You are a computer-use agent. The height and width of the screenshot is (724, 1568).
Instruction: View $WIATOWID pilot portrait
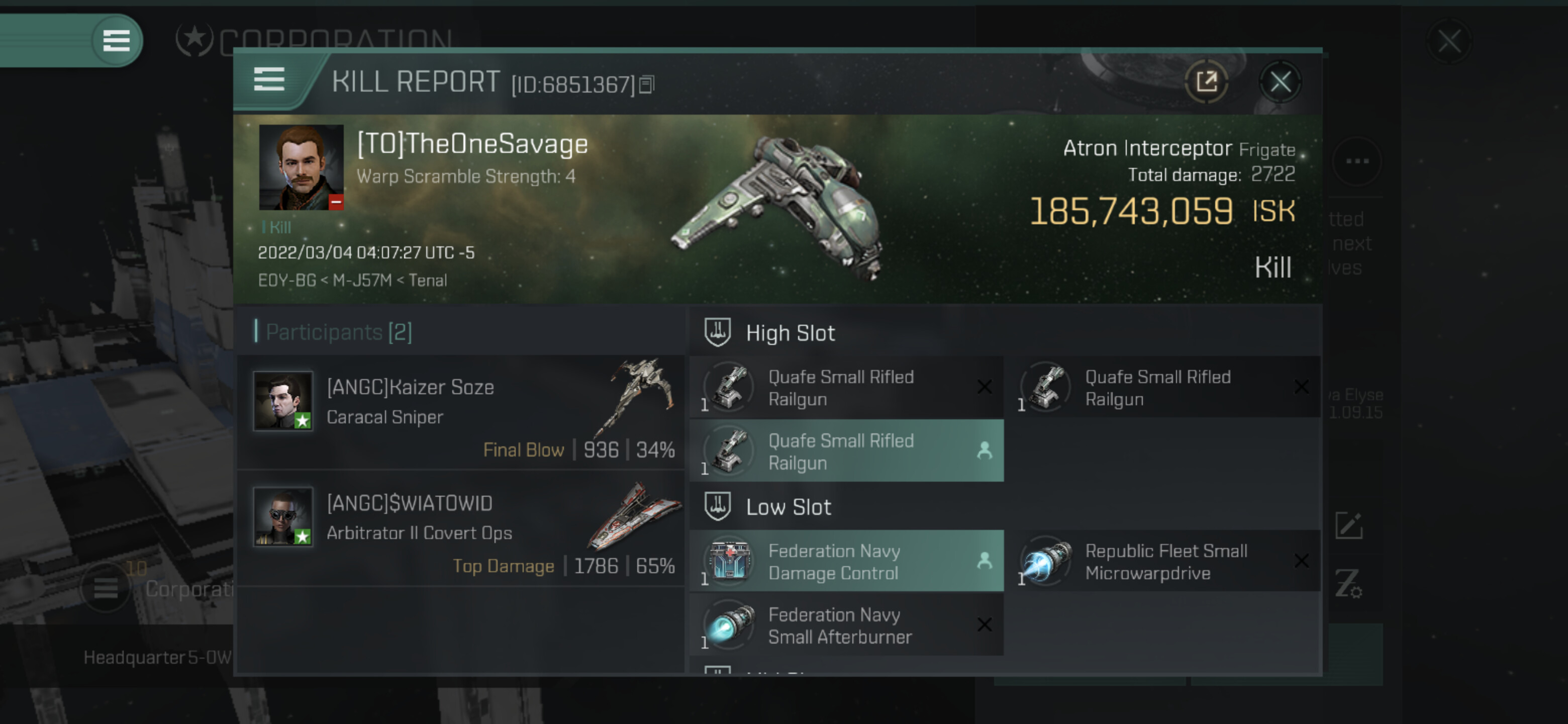pos(283,516)
